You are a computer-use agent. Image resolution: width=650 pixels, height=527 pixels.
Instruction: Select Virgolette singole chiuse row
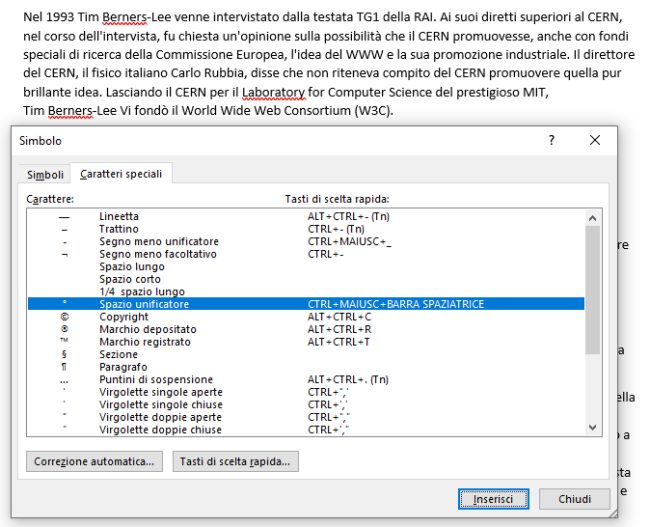click(x=306, y=404)
